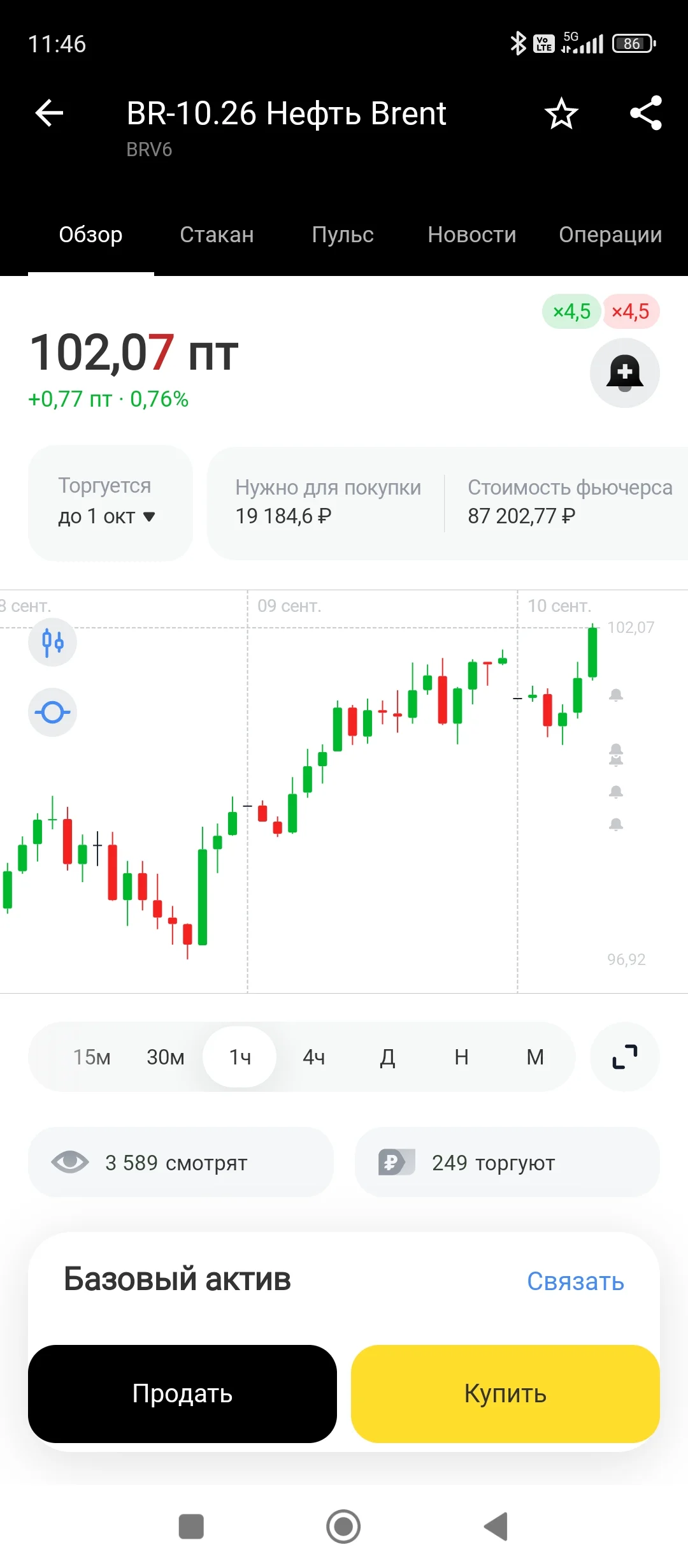The height and width of the screenshot is (1568, 688).
Task: Select the 15м chart interval
Action: coord(92,1057)
